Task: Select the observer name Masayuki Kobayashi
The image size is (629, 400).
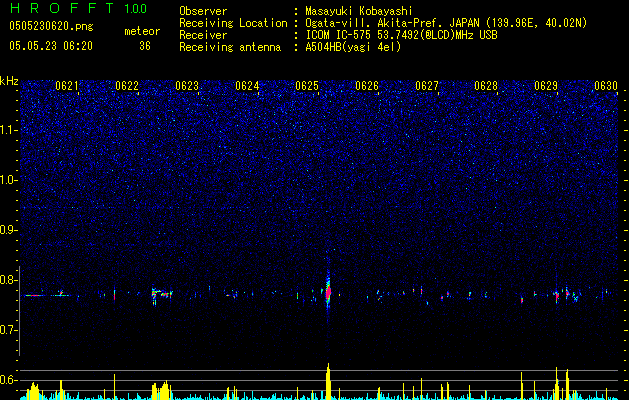Action: coord(359,11)
